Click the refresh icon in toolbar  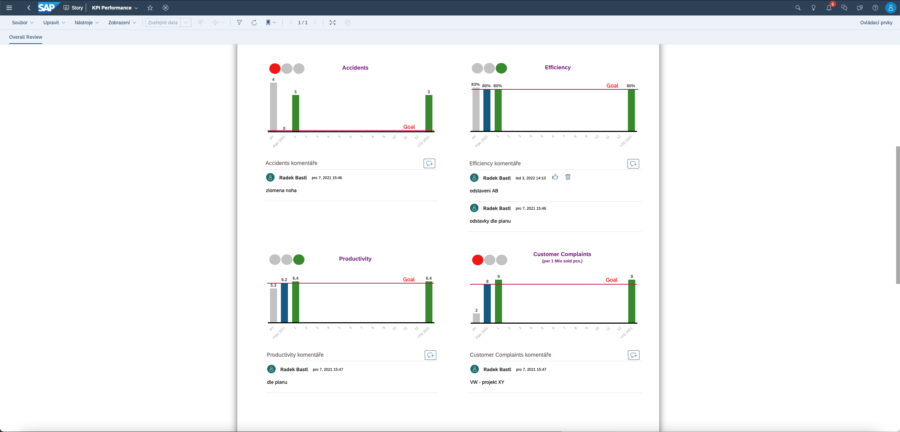click(254, 21)
